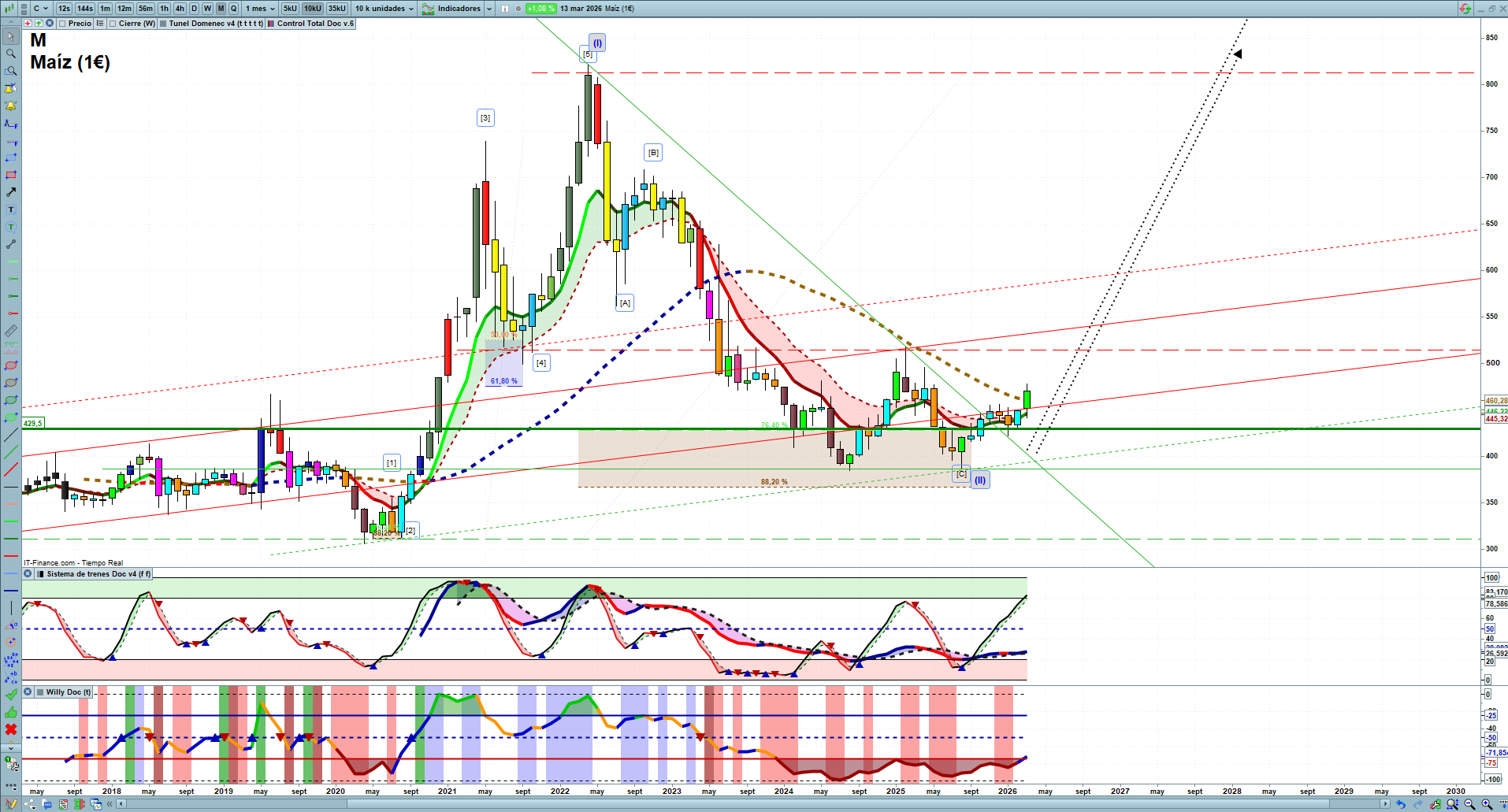Select the red diagonal trend line tool
Screen dimensions: 1508x812
(11, 470)
